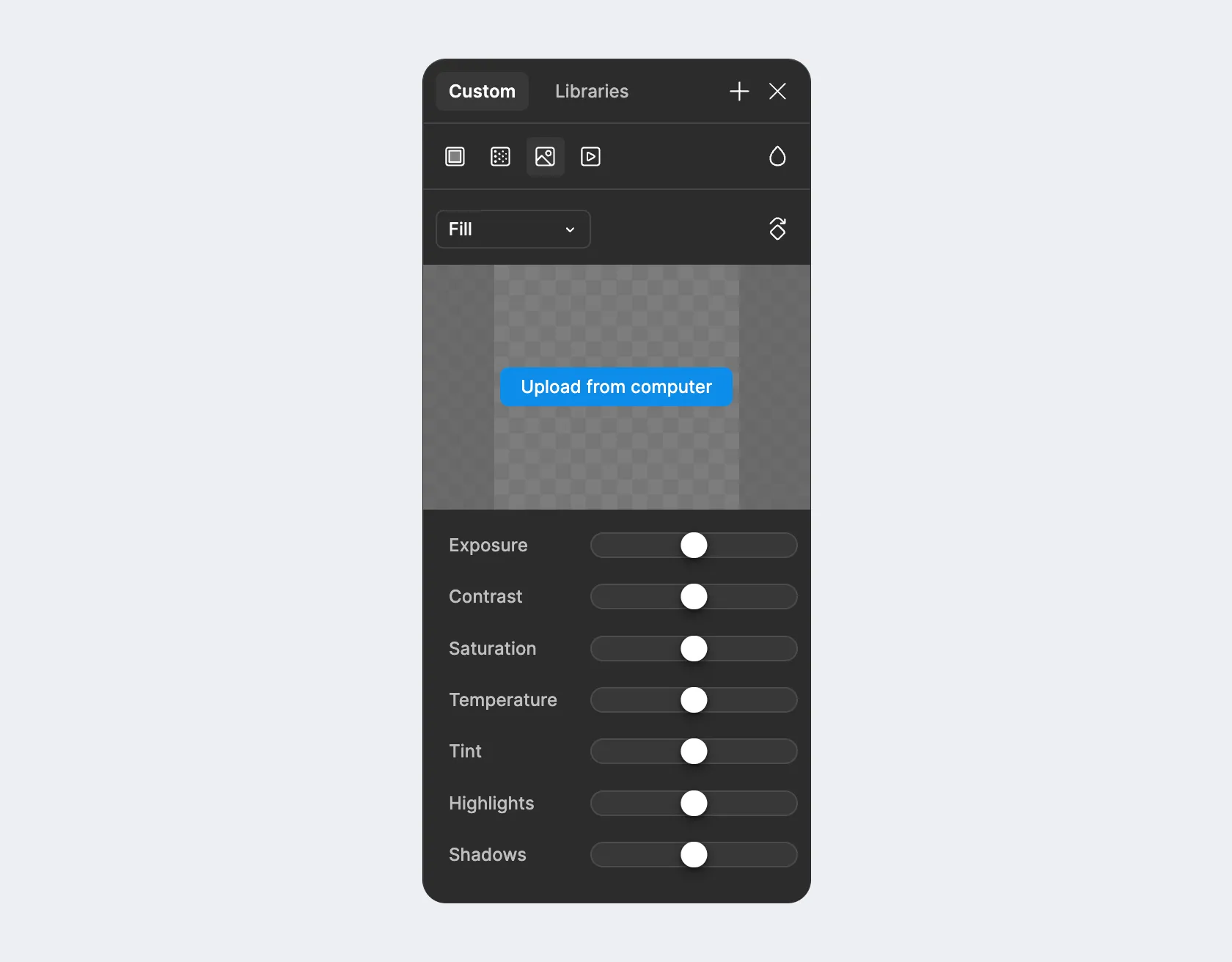Click the Highlights slider handle
Viewport: 1232px width, 962px height.
coord(694,803)
